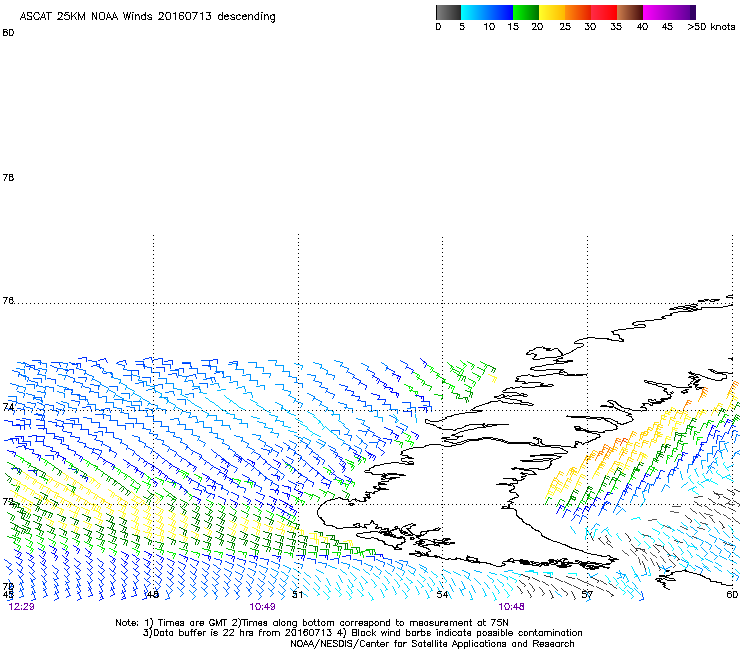Click the 54 longitude label on the bottom axis
The width and height of the screenshot is (740, 650).
click(442, 595)
